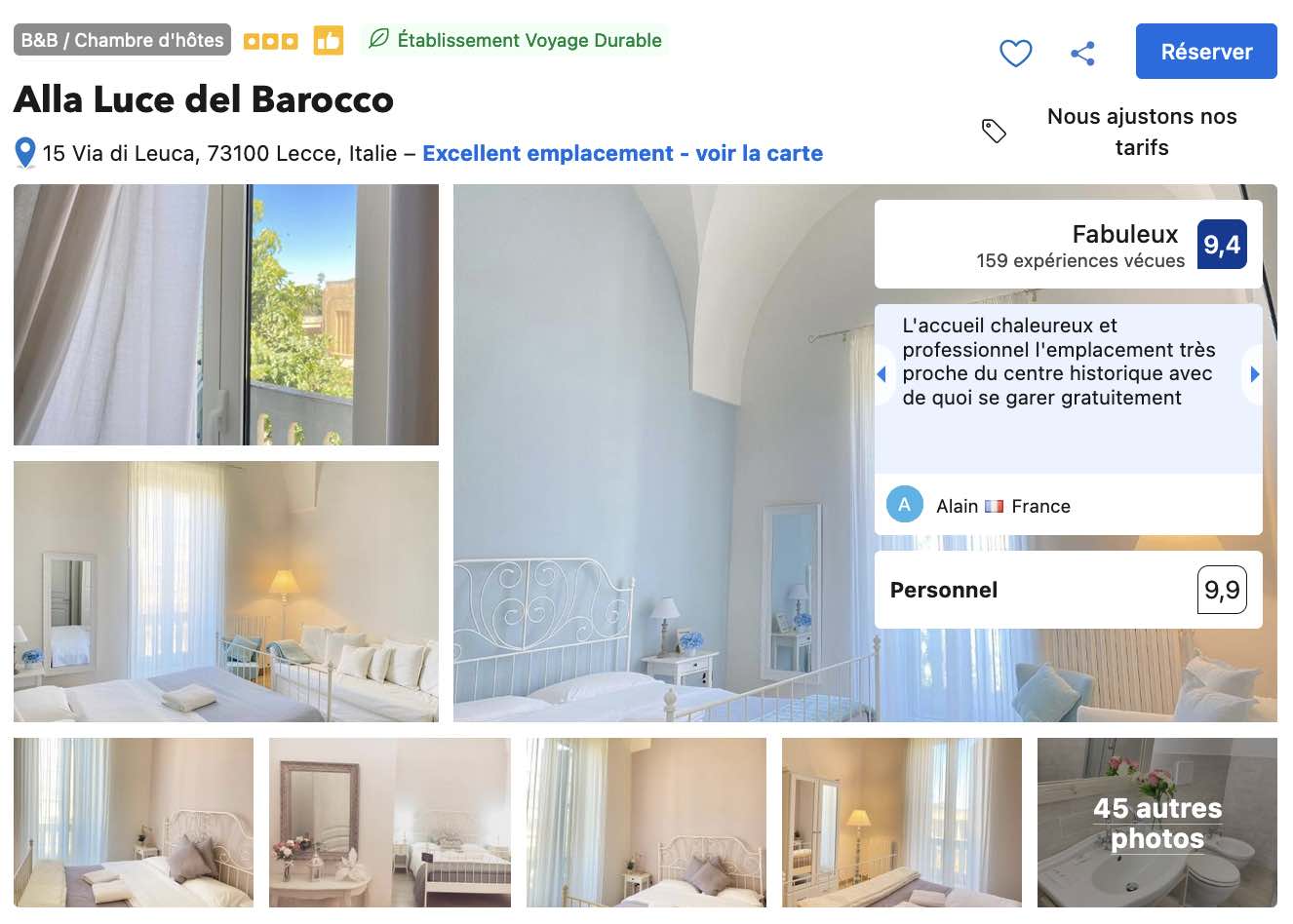This screenshot has height=924, width=1293.
Task: Click the Réserver button
Action: (1206, 52)
